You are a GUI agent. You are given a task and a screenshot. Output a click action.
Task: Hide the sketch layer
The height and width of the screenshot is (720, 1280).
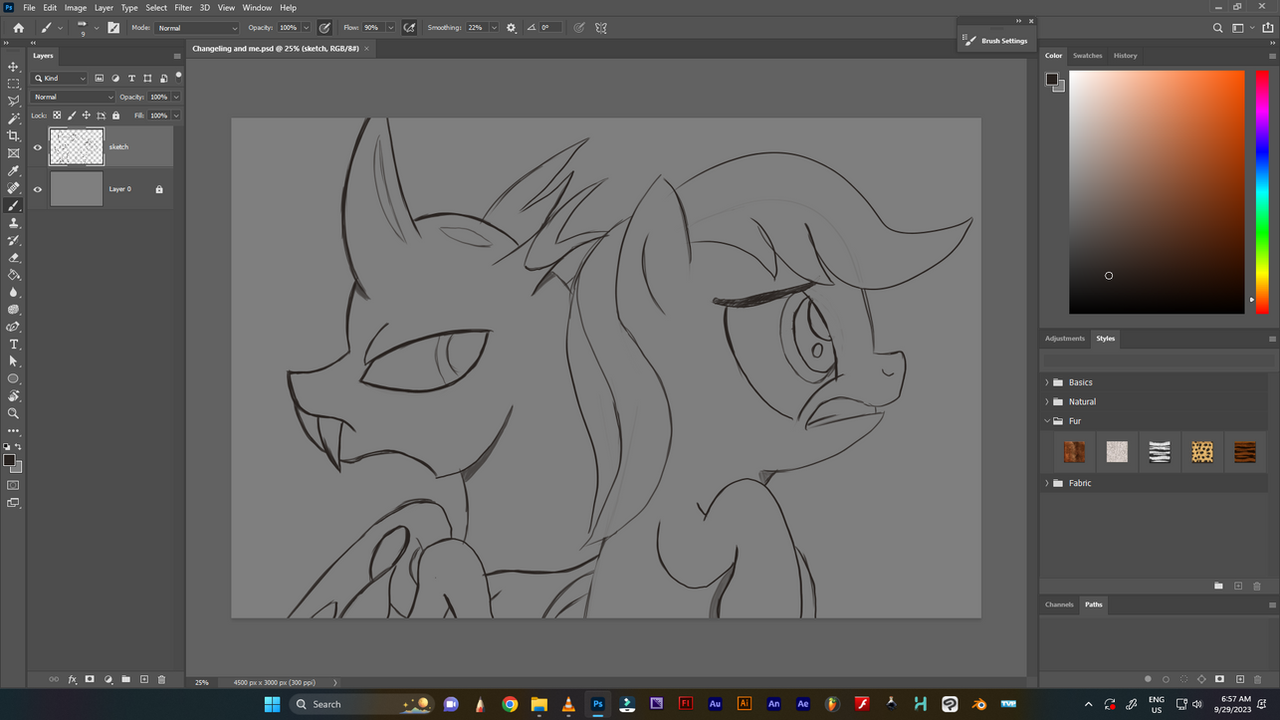click(38, 147)
